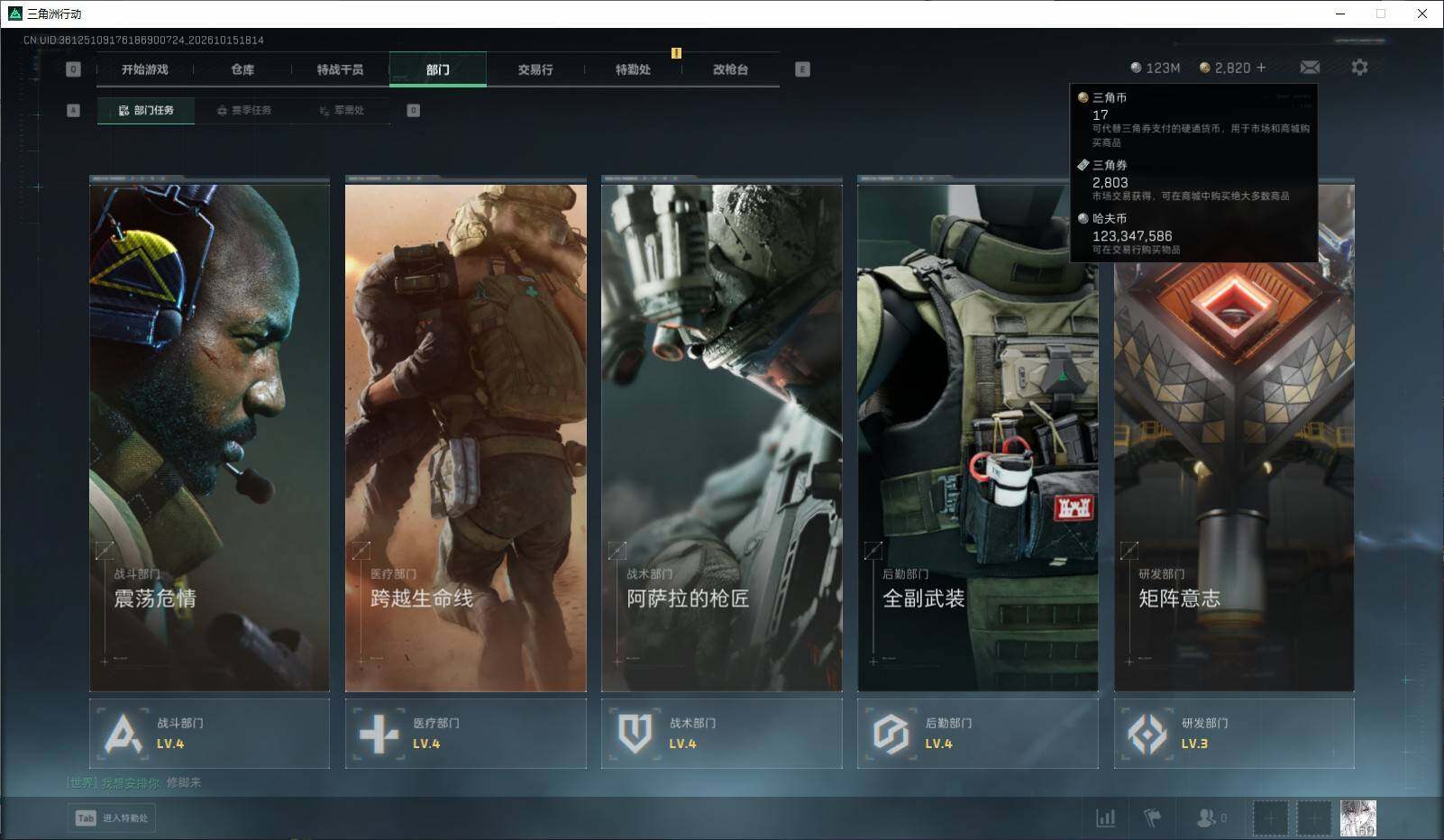The image size is (1444, 840).
Task: Select the 研发部门 diamond emblem icon
Action: tap(1147, 734)
